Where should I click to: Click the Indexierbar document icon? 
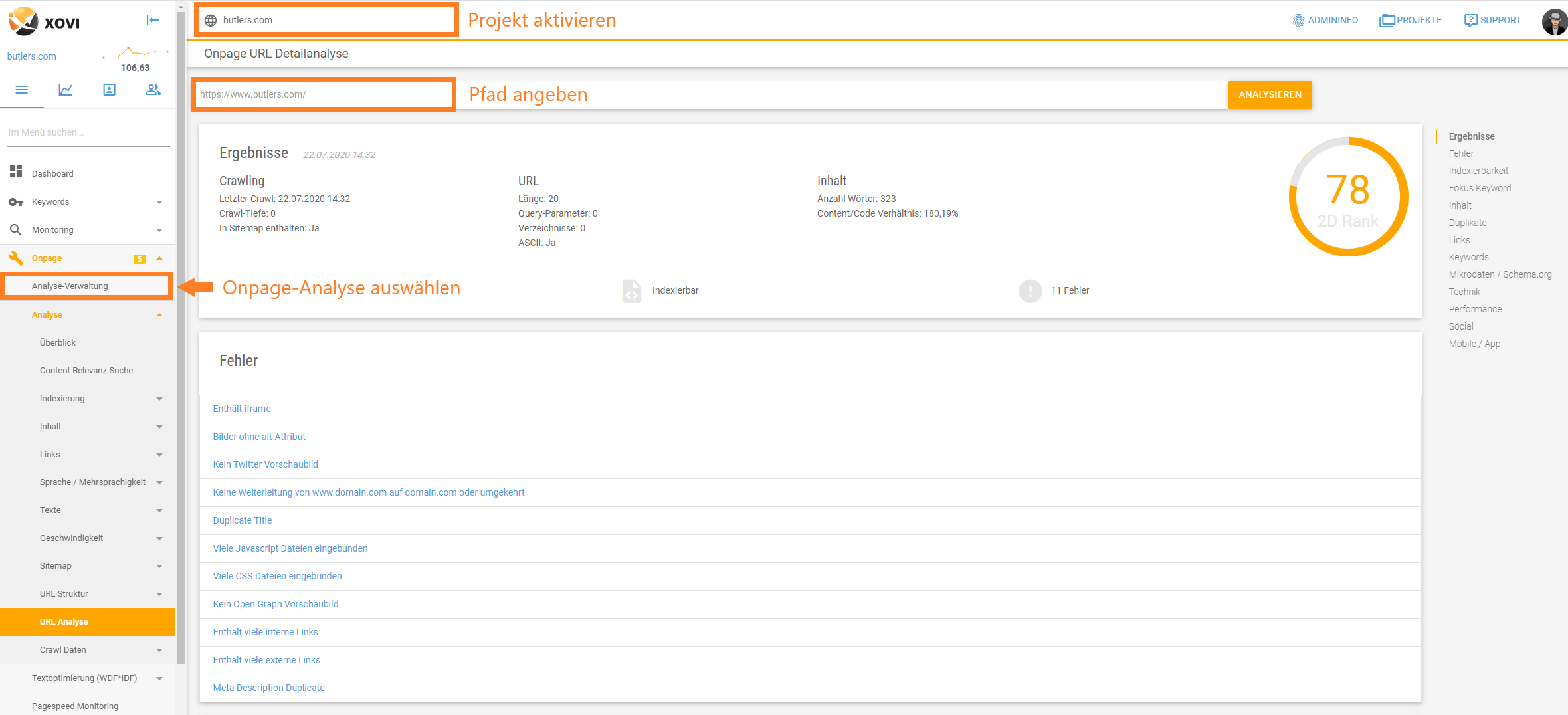[632, 291]
